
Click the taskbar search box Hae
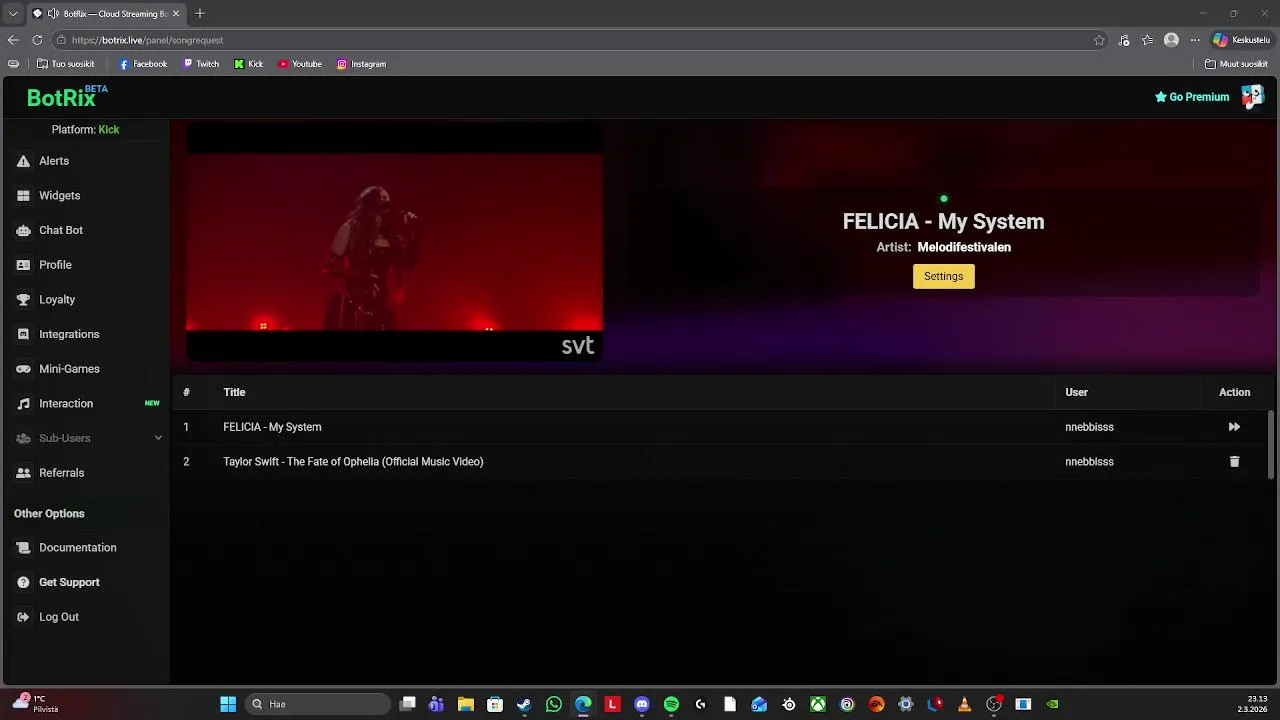[318, 705]
